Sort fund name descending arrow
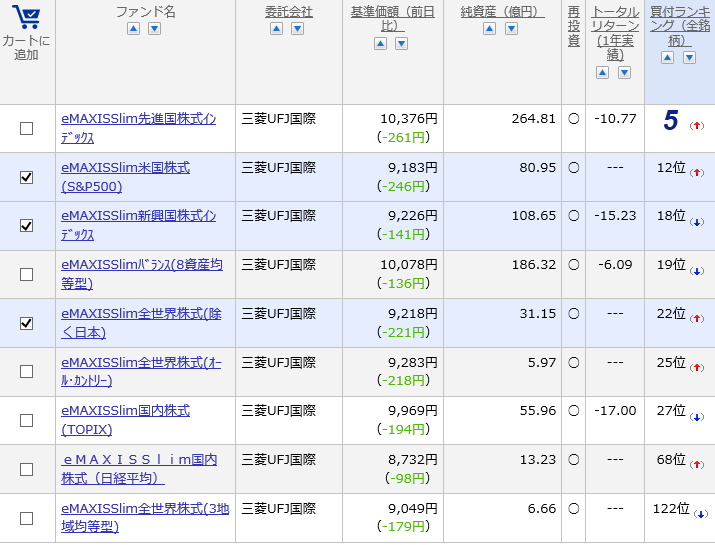The width and height of the screenshot is (715, 545). 155,29
